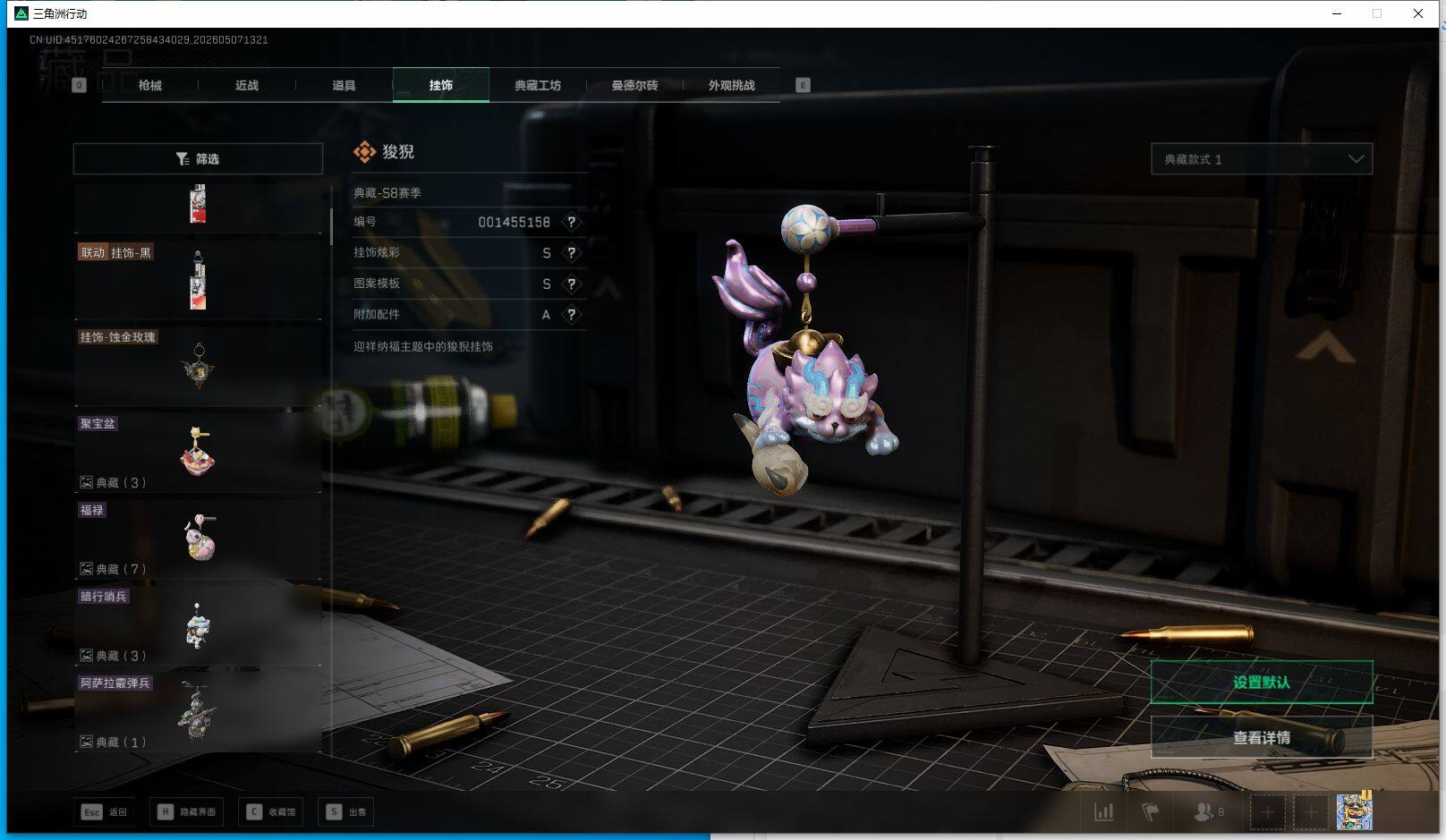
Task: Open the 道具 tab
Action: [x=344, y=85]
